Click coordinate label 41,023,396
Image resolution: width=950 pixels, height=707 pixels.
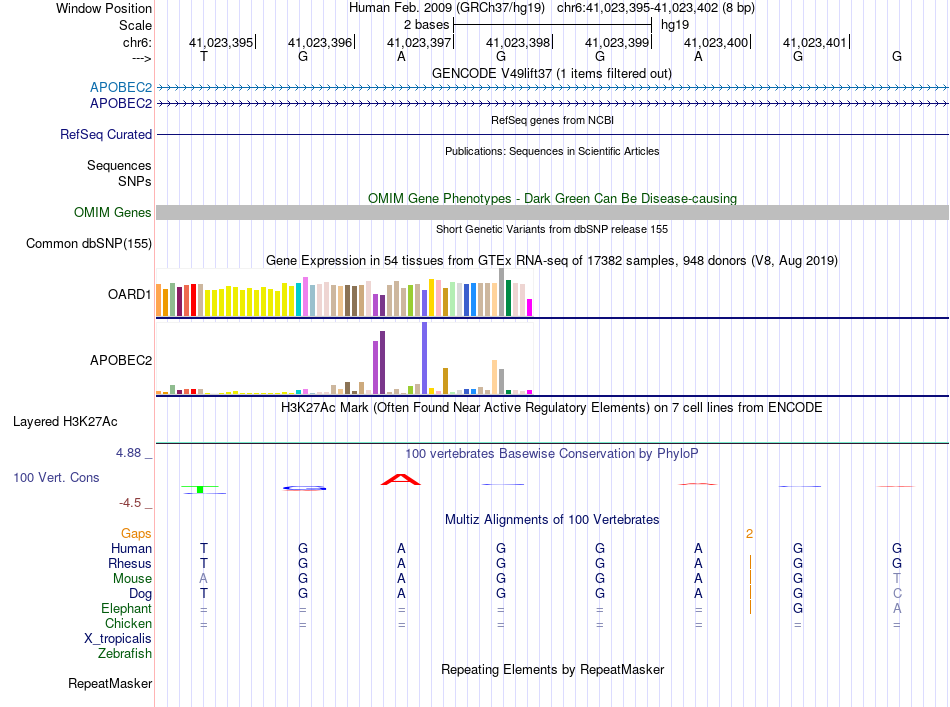click(x=320, y=42)
